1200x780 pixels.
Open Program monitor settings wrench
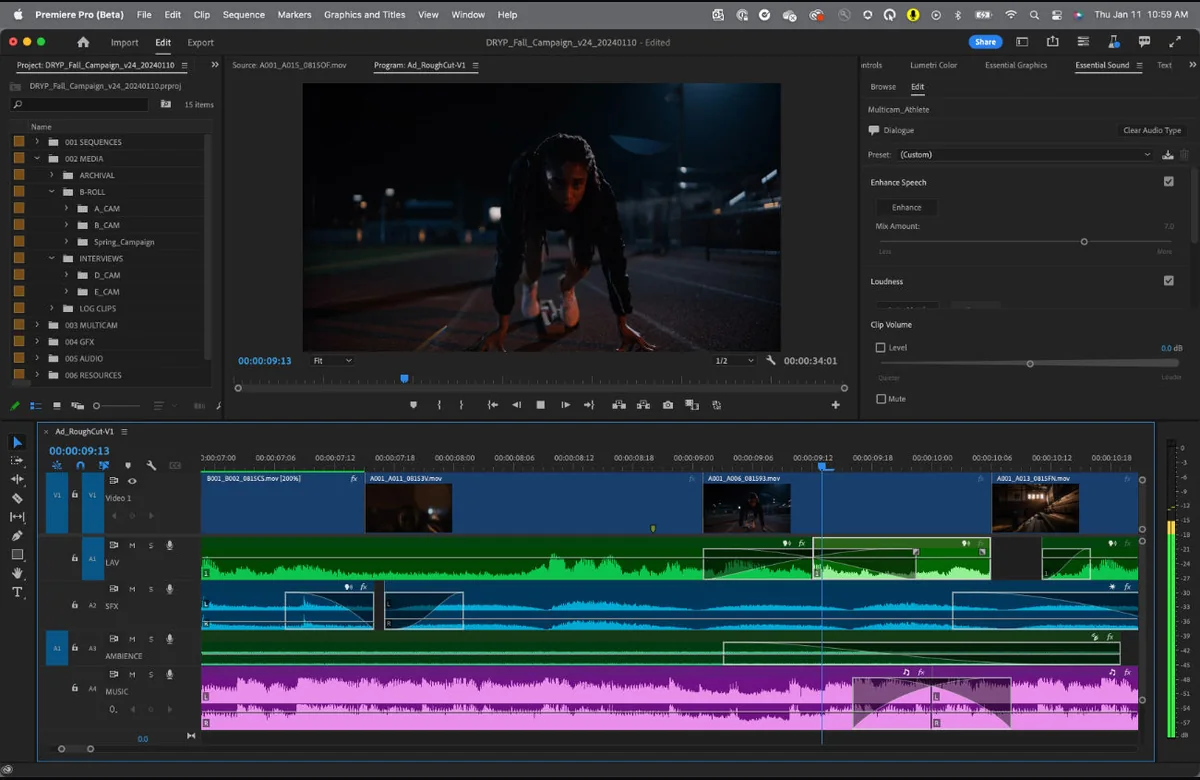coord(771,361)
